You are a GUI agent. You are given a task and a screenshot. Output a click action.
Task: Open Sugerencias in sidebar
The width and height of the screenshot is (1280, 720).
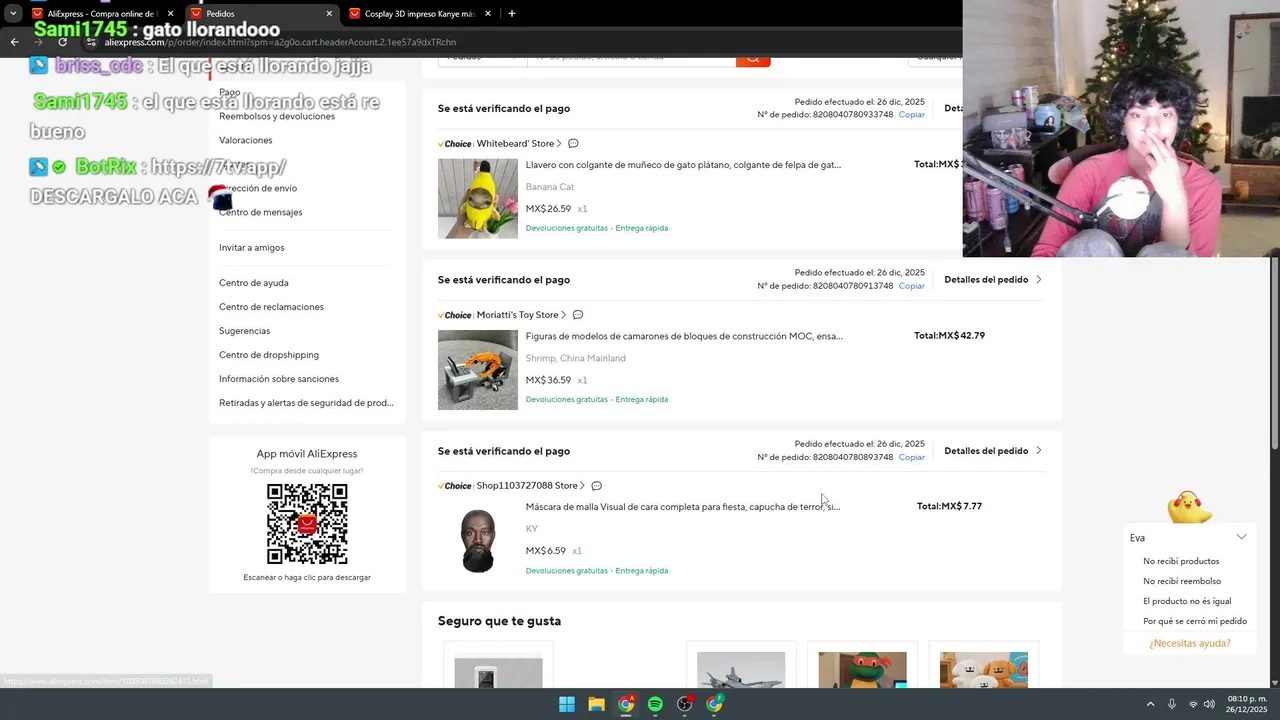[x=245, y=331]
